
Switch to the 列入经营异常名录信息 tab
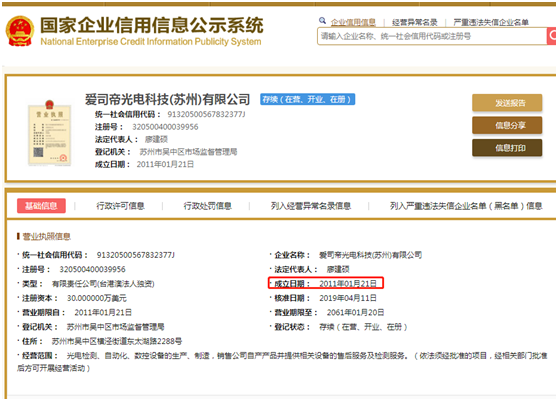click(311, 206)
